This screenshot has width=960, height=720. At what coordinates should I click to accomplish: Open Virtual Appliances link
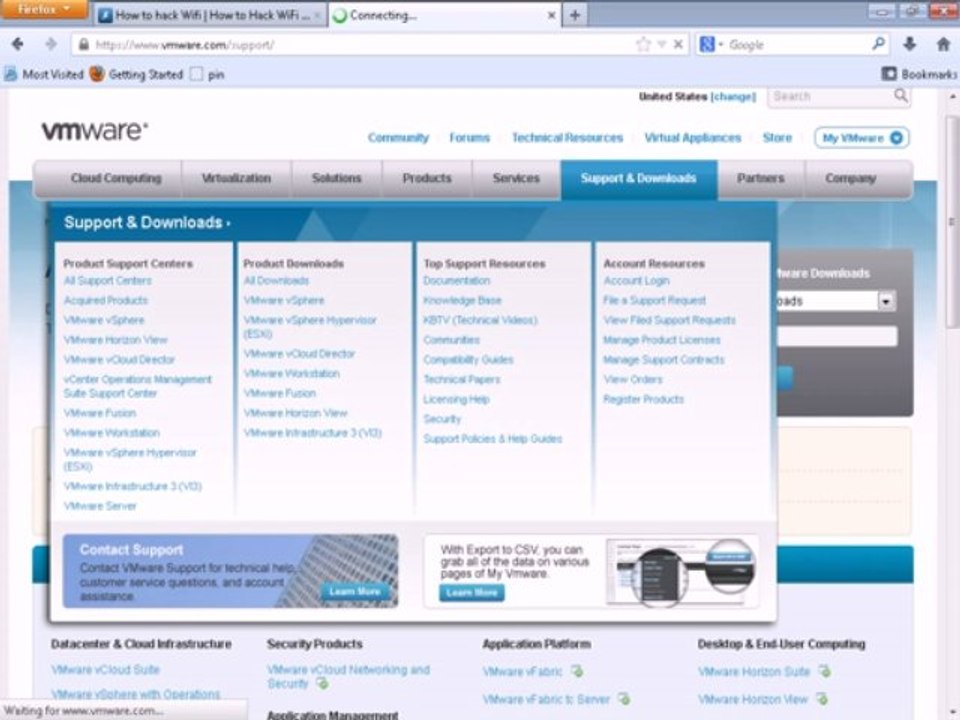coord(692,138)
